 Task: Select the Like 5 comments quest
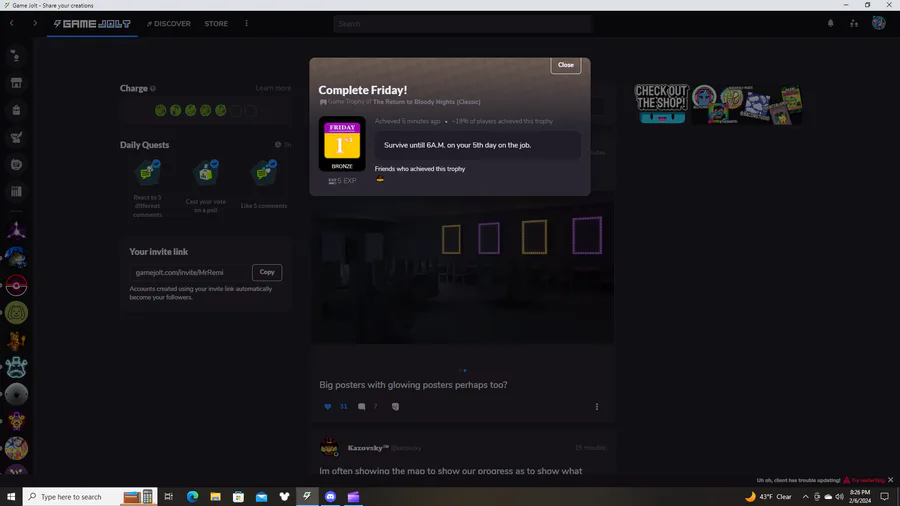tap(263, 185)
